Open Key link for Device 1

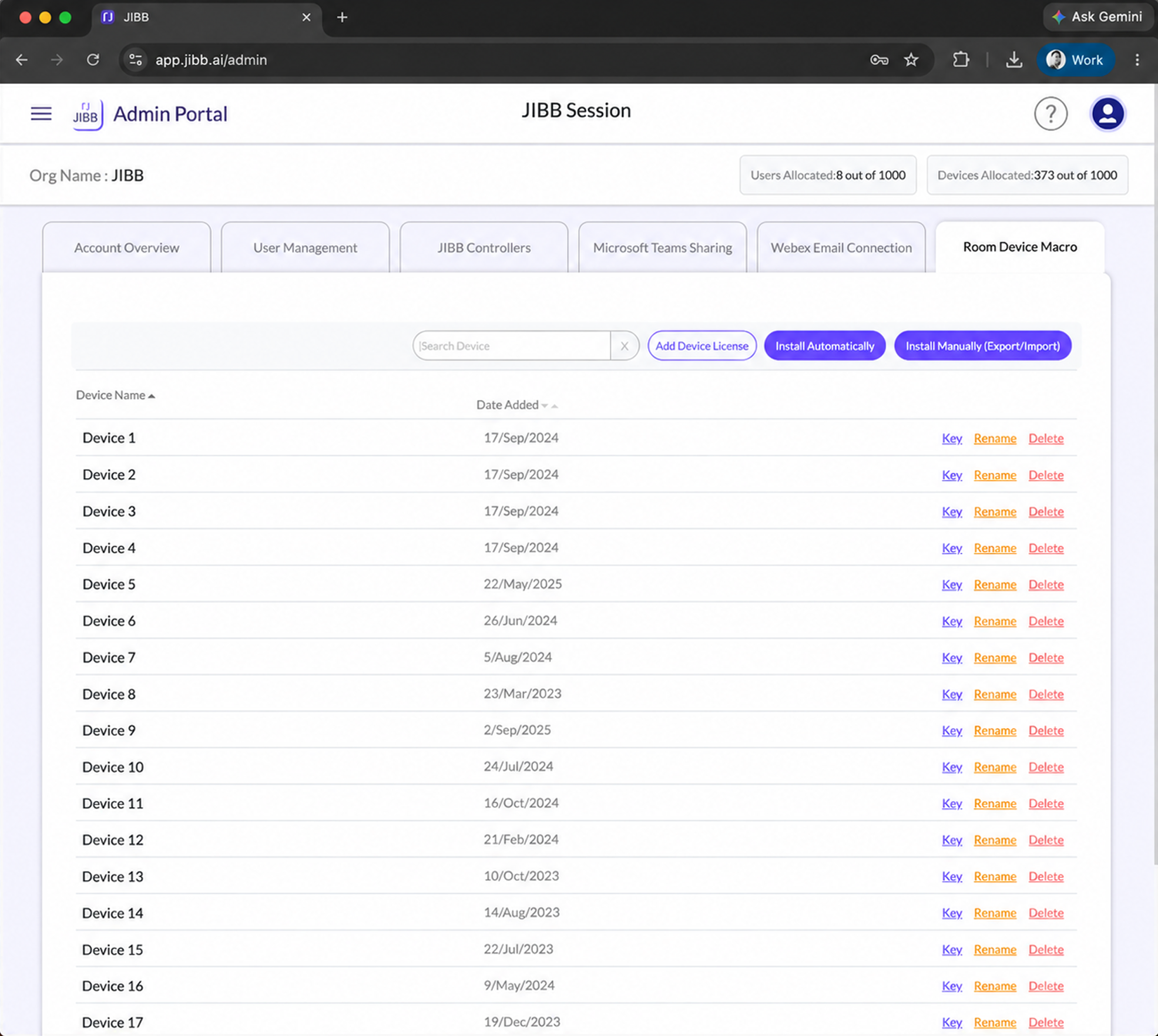coord(952,438)
